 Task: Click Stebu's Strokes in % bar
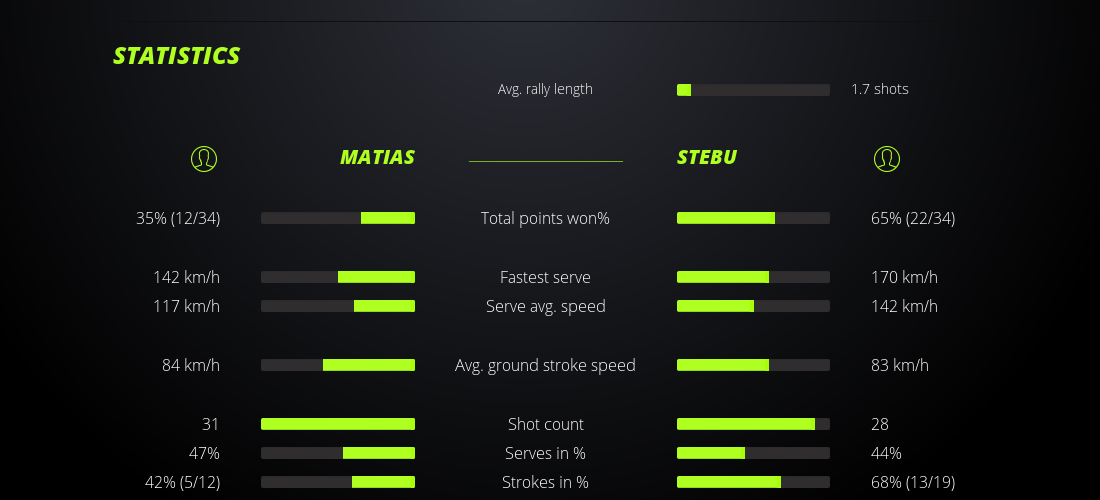[753, 482]
